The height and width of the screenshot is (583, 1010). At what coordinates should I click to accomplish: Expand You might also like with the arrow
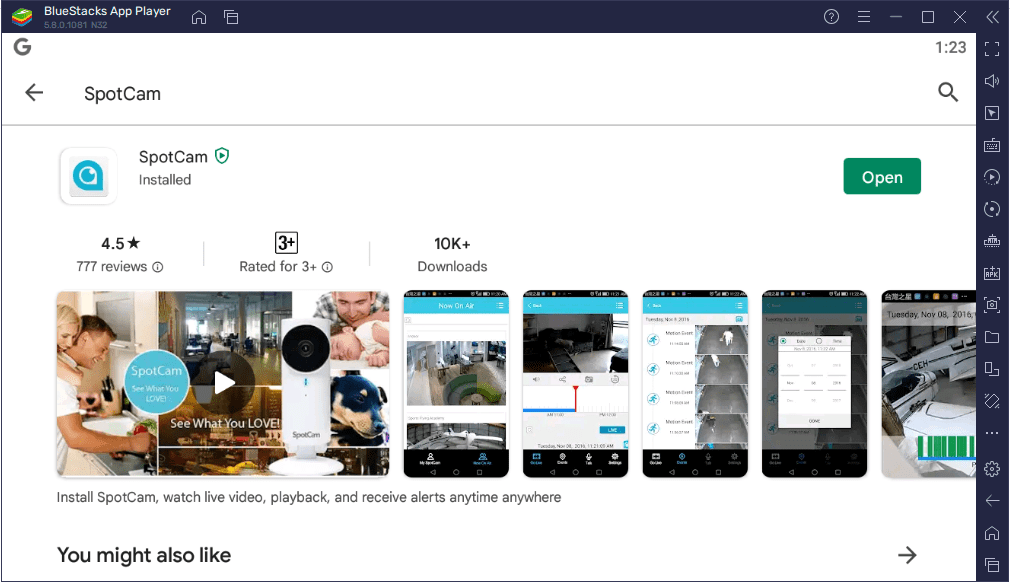point(907,555)
